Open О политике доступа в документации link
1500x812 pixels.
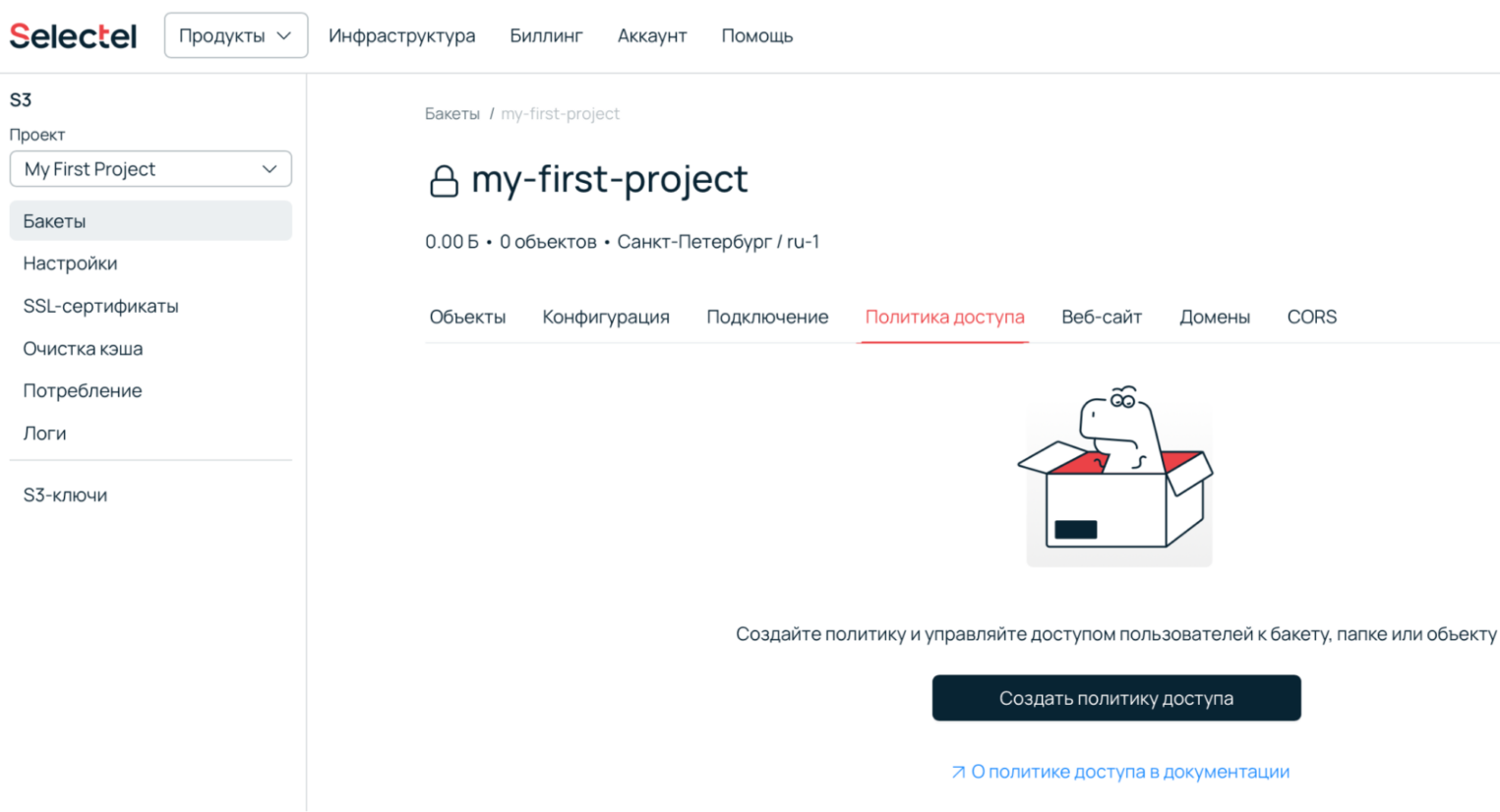point(1129,772)
